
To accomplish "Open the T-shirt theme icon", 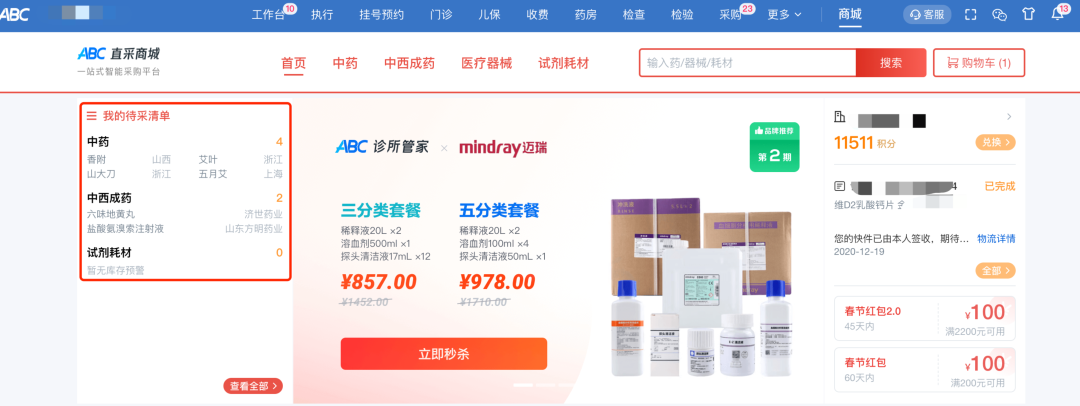I will (x=1028, y=14).
